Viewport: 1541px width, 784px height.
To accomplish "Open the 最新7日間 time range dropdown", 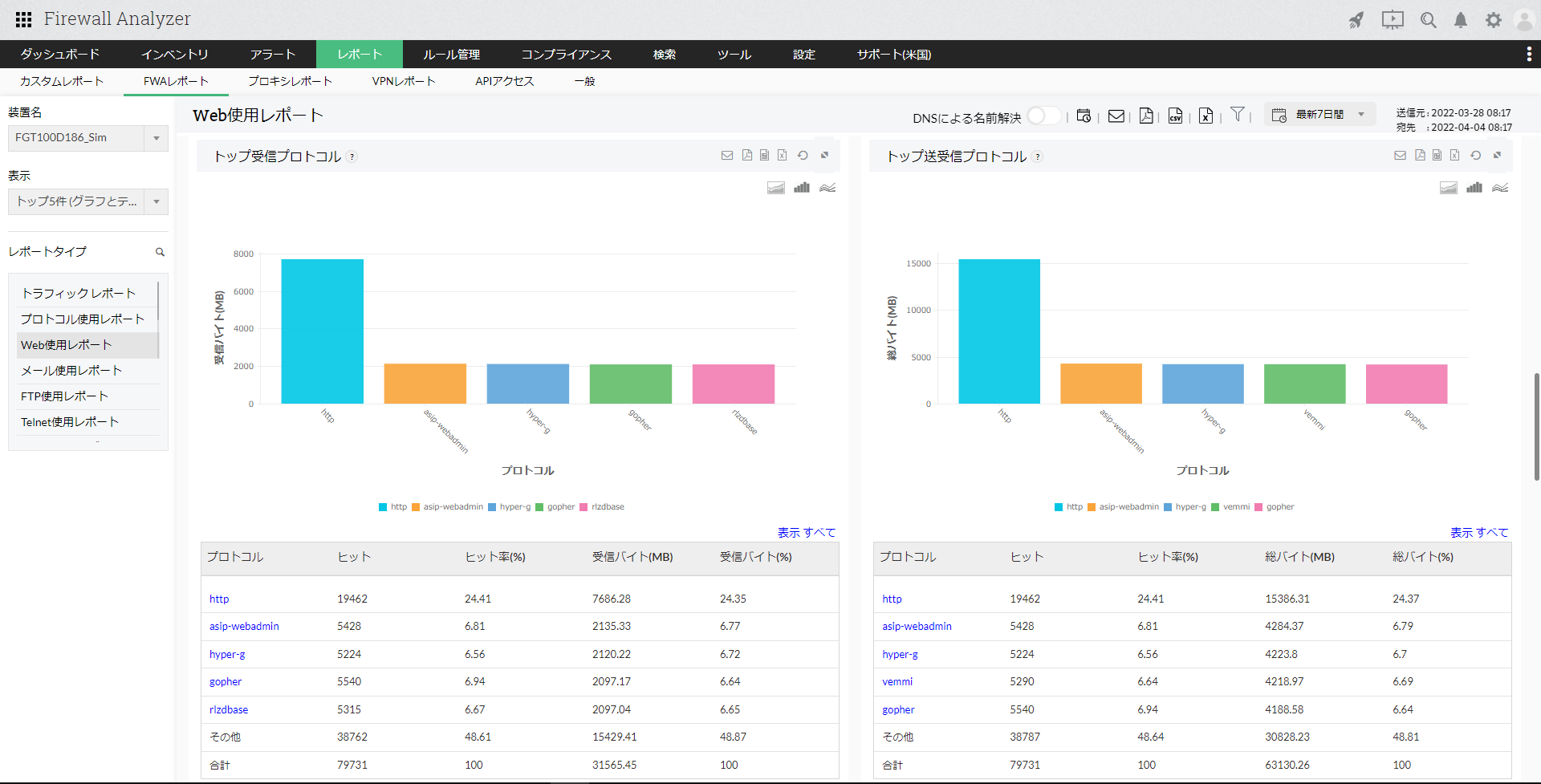I will (1320, 115).
